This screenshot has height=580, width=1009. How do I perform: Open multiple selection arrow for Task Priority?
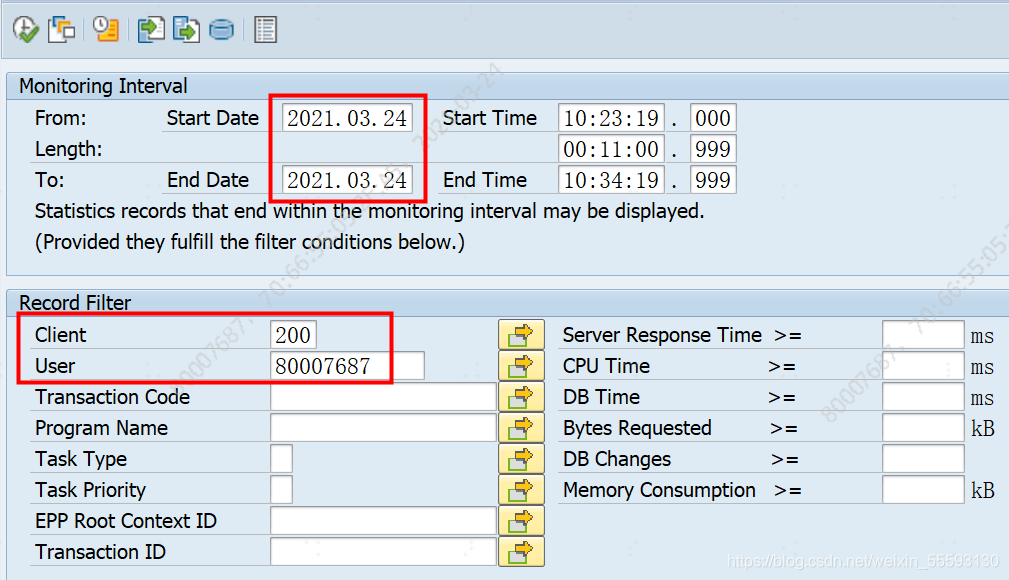pyautogui.click(x=521, y=490)
